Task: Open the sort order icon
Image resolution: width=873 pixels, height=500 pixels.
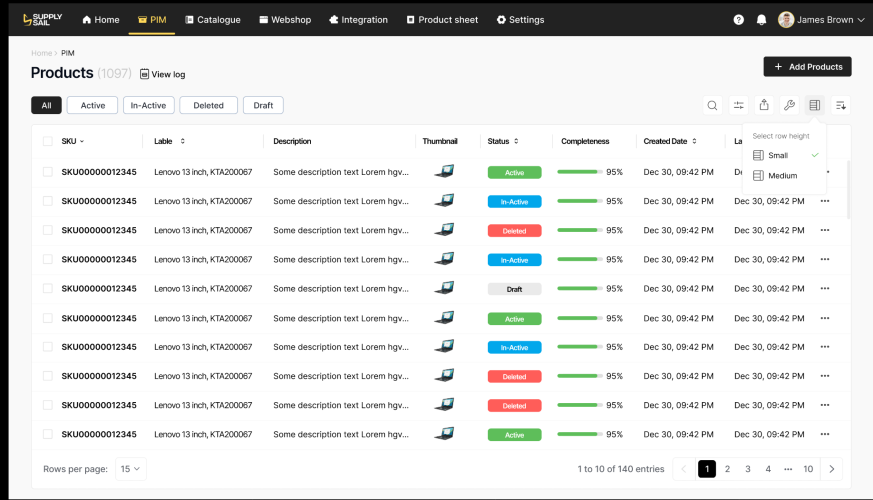Action: click(x=841, y=105)
